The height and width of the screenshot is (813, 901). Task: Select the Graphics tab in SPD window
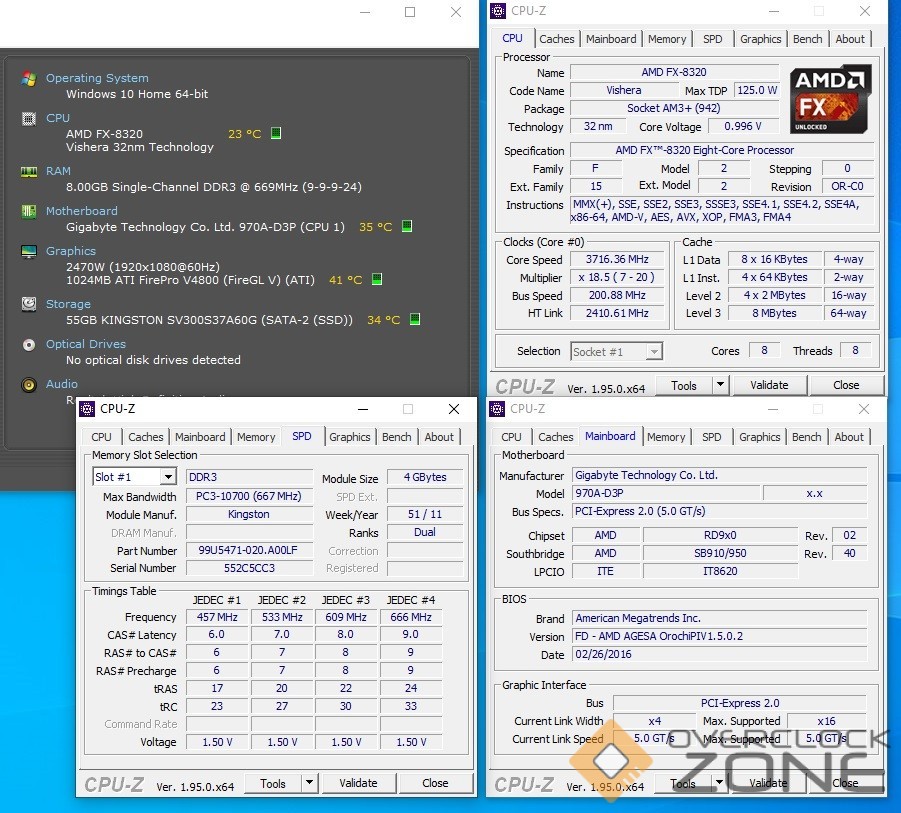click(x=349, y=437)
